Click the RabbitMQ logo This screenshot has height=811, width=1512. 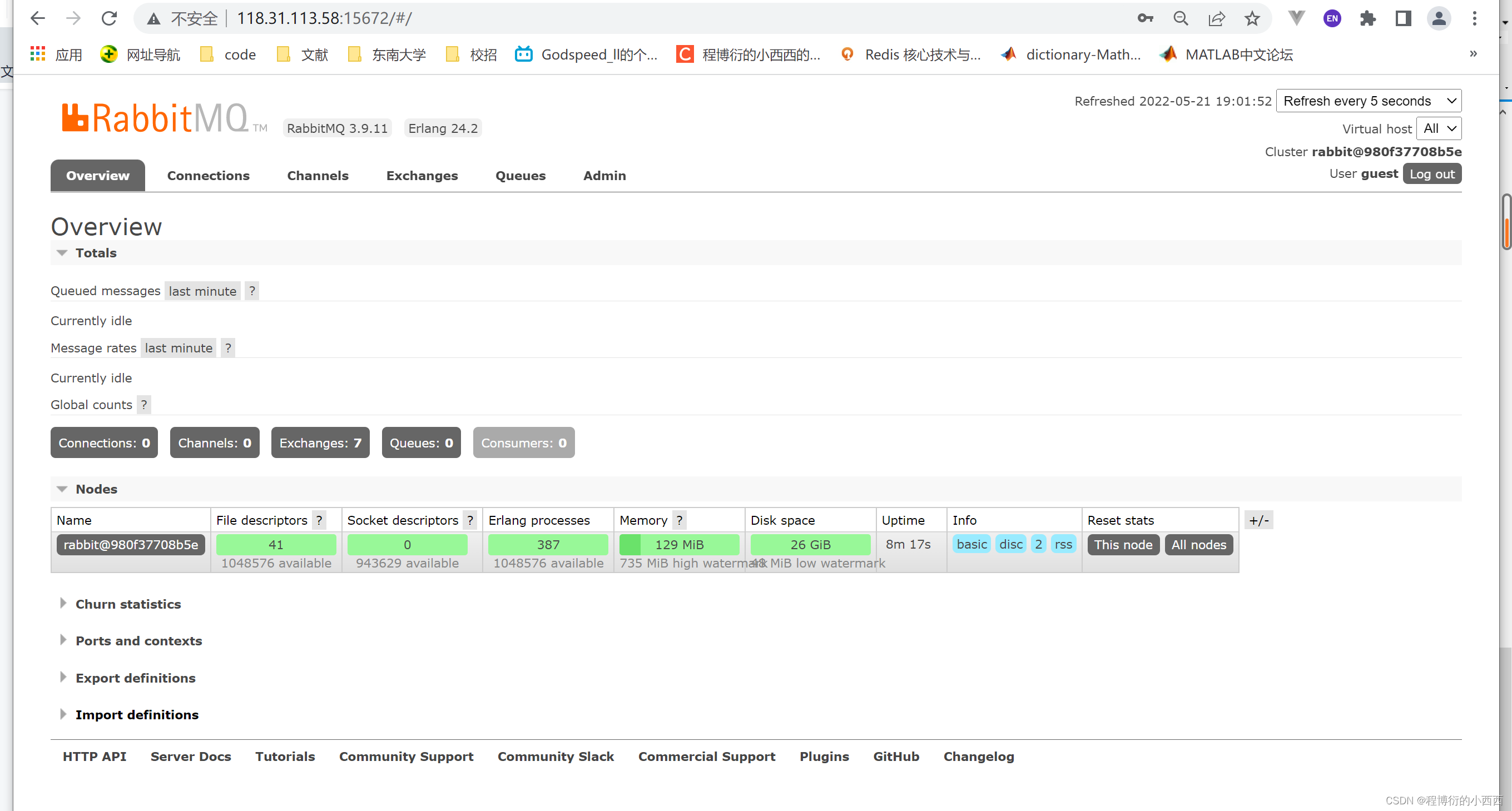(x=156, y=118)
